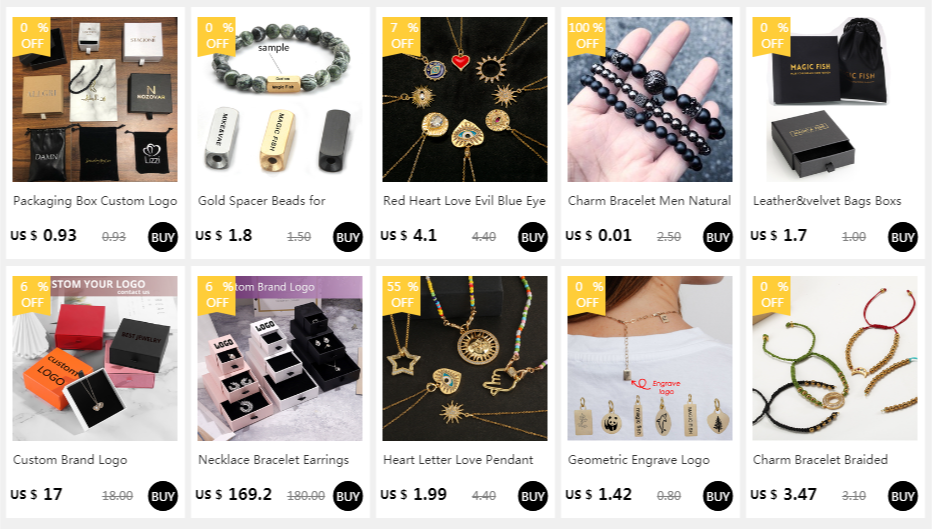The width and height of the screenshot is (932, 529).
Task: Select the Gold Spacer Beads for title link
Action: tap(262, 201)
